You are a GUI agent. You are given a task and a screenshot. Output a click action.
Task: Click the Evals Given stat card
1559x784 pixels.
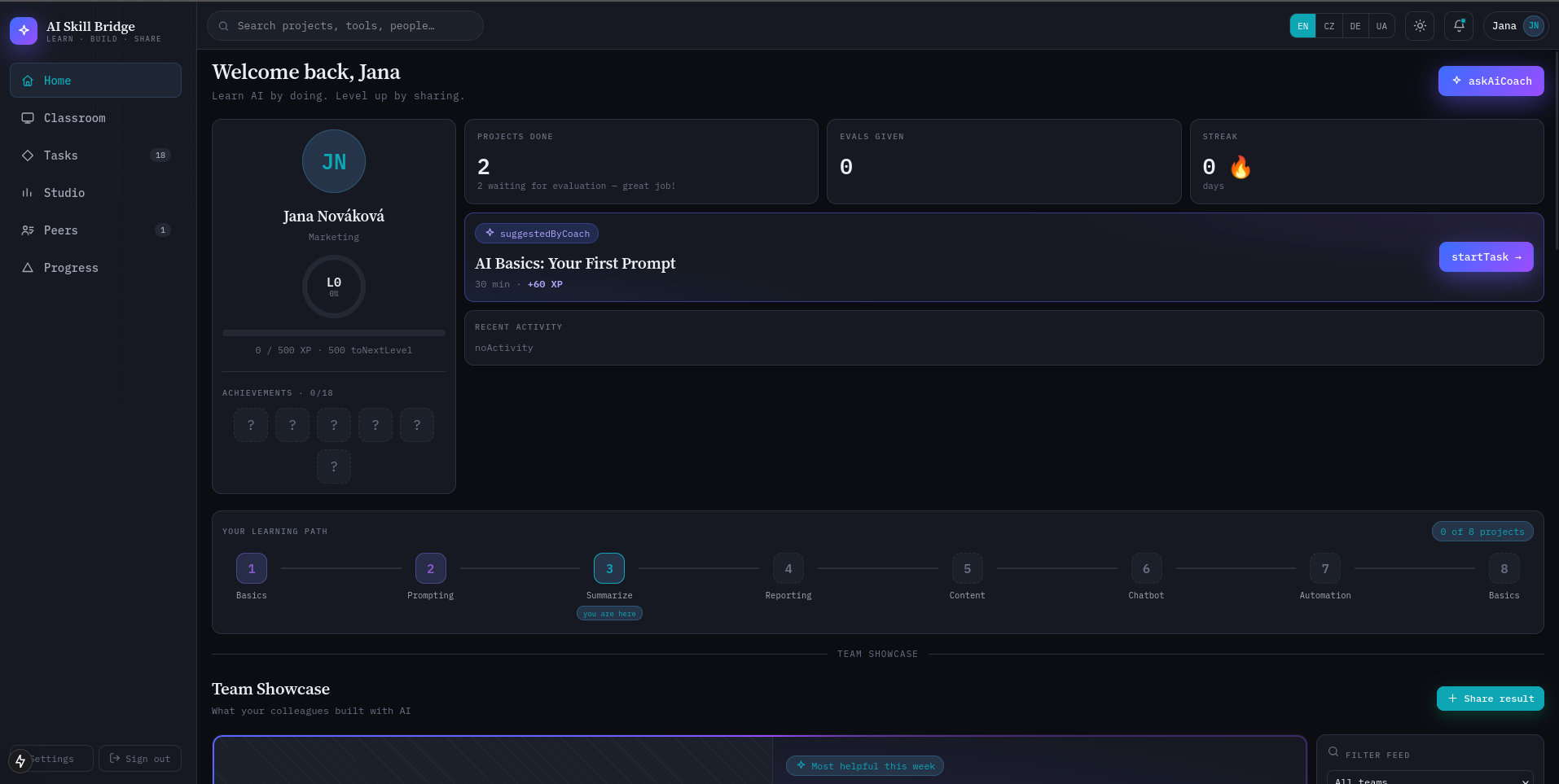pos(1003,161)
